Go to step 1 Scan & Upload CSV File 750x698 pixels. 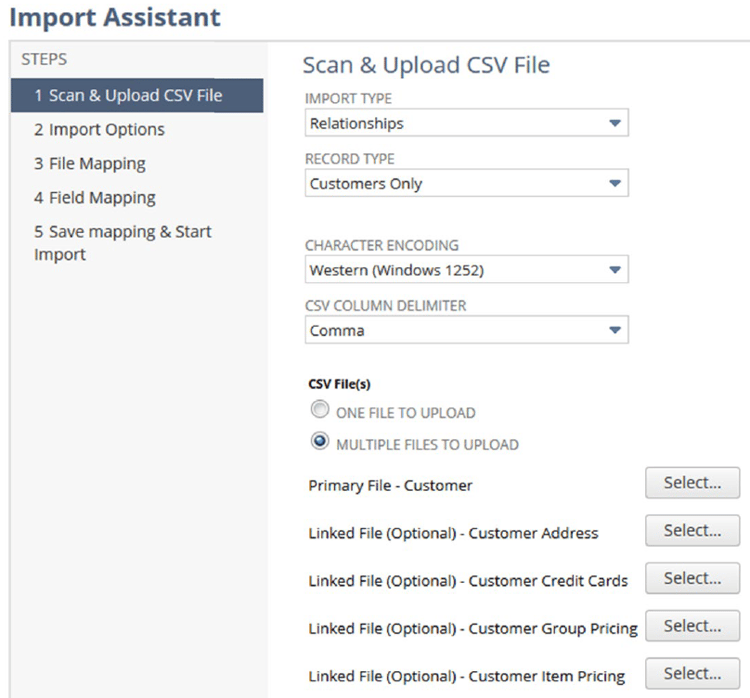click(x=137, y=96)
